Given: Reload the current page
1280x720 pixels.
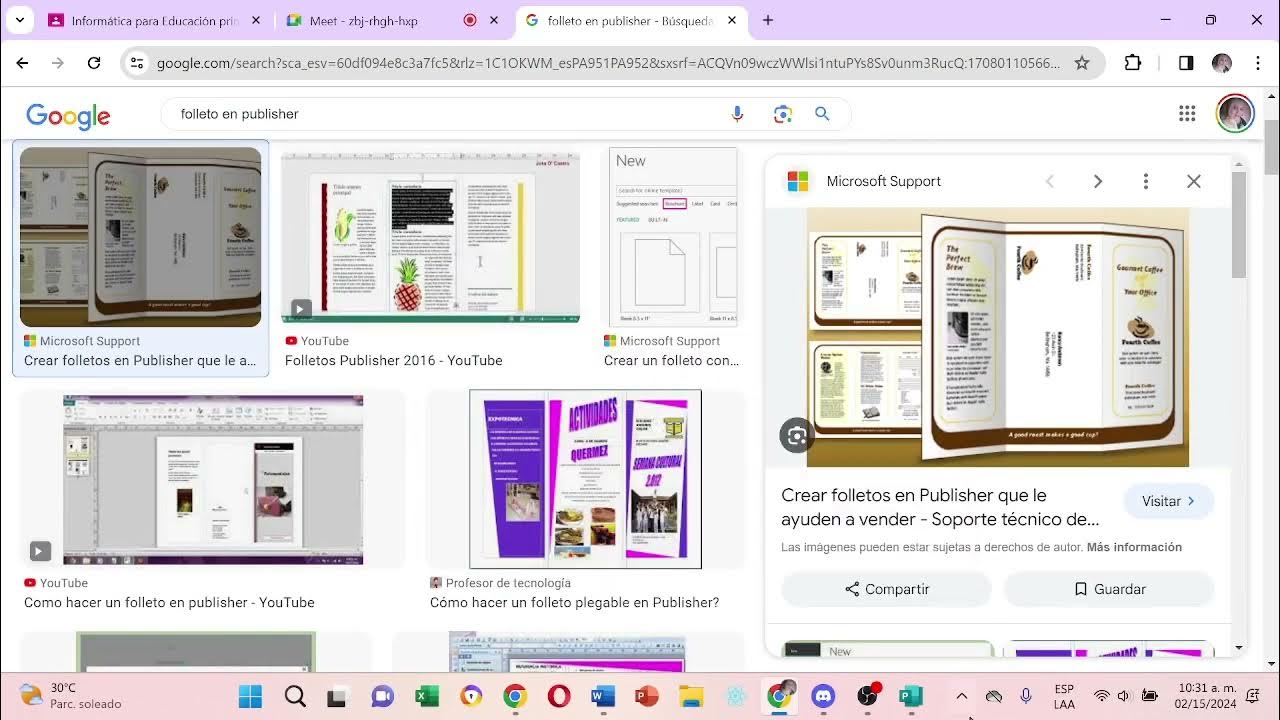Looking at the screenshot, I should [94, 63].
